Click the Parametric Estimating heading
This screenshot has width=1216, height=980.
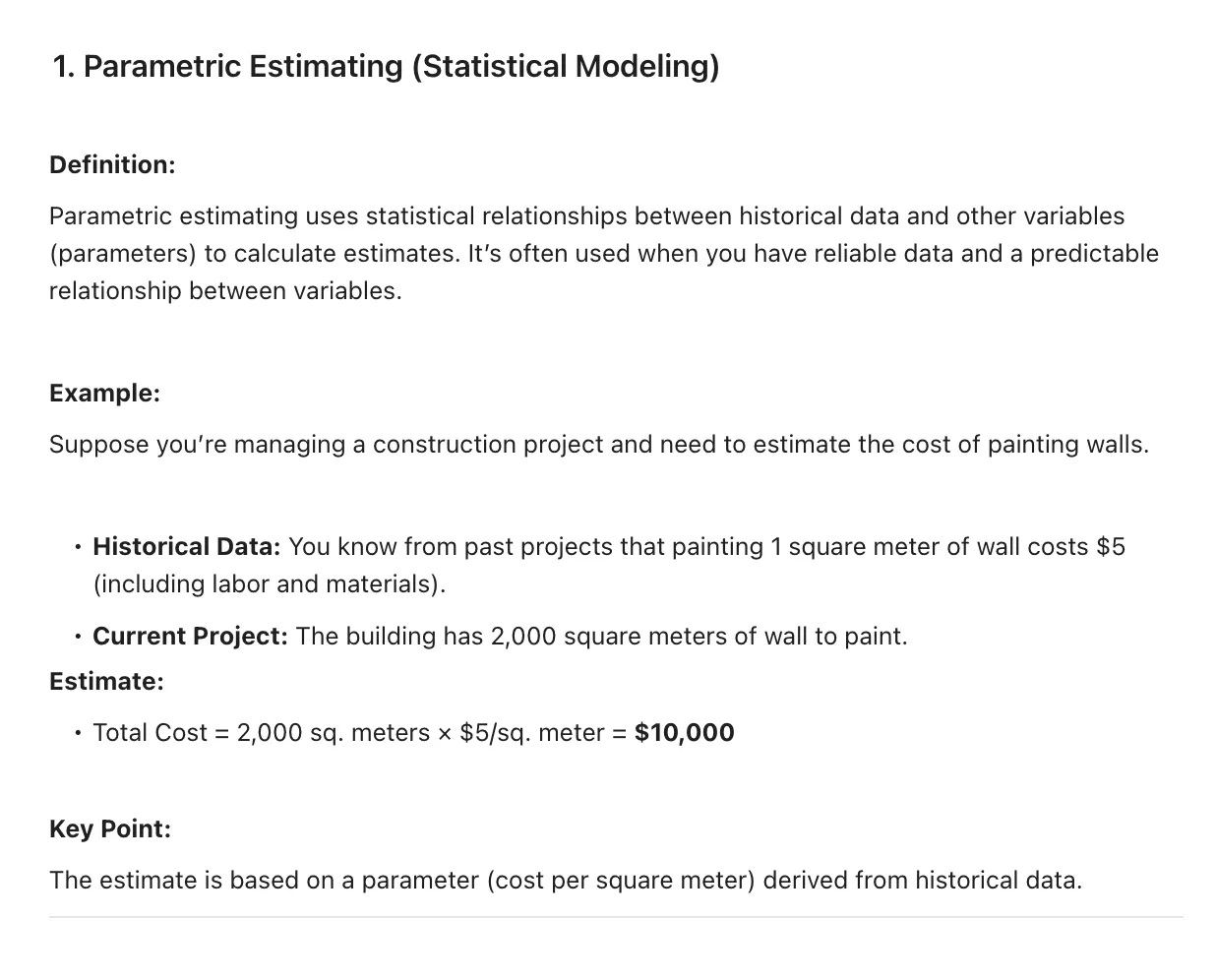pyautogui.click(x=386, y=67)
